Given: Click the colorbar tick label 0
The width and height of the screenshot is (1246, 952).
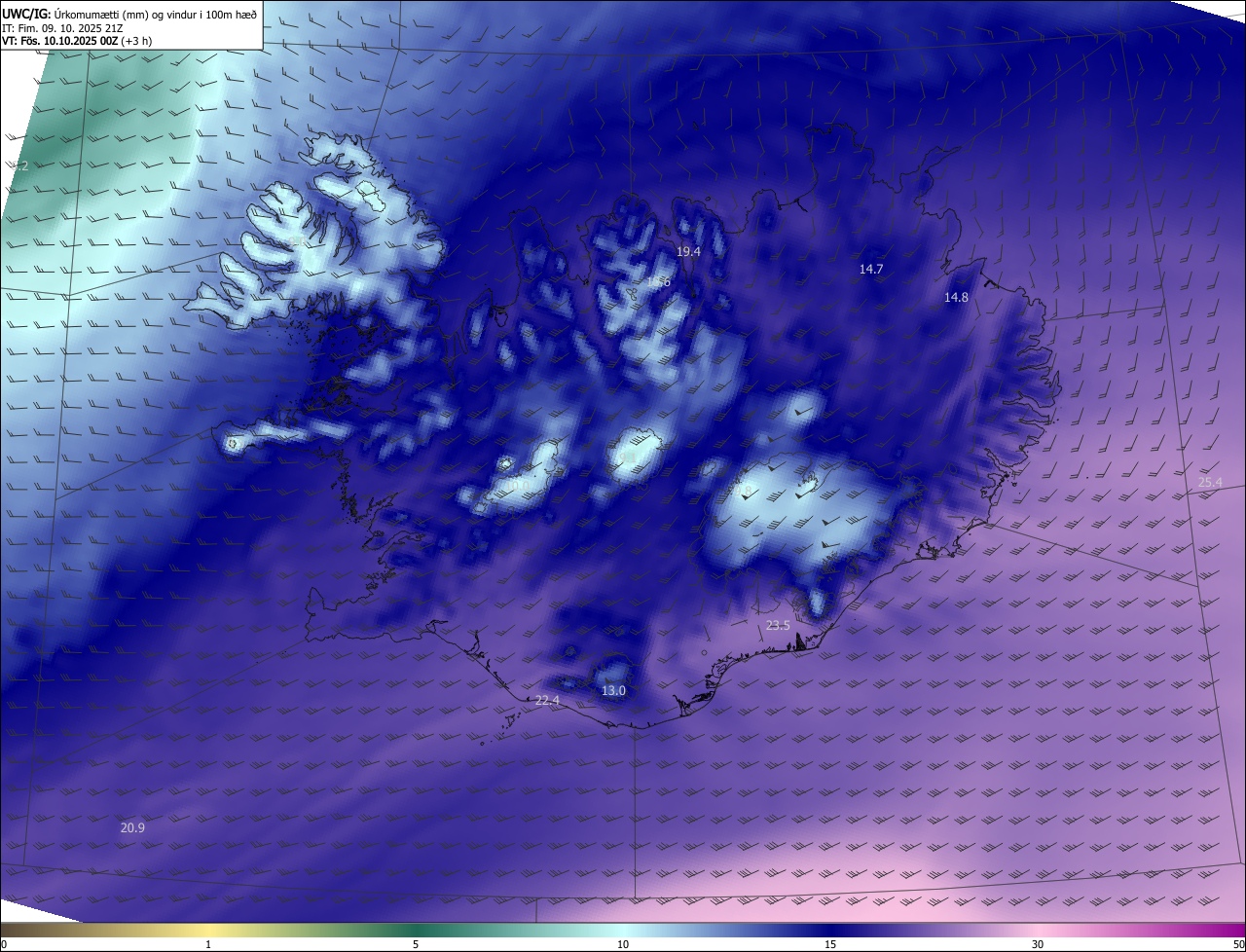Looking at the screenshot, I should 4,944.
